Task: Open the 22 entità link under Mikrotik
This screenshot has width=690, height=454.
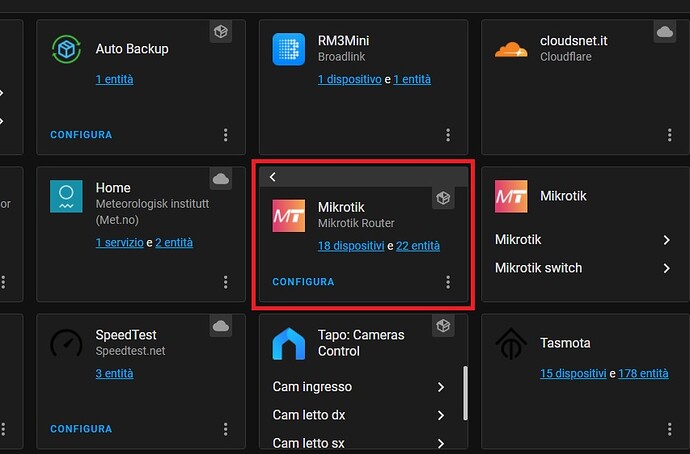Action: (418, 246)
